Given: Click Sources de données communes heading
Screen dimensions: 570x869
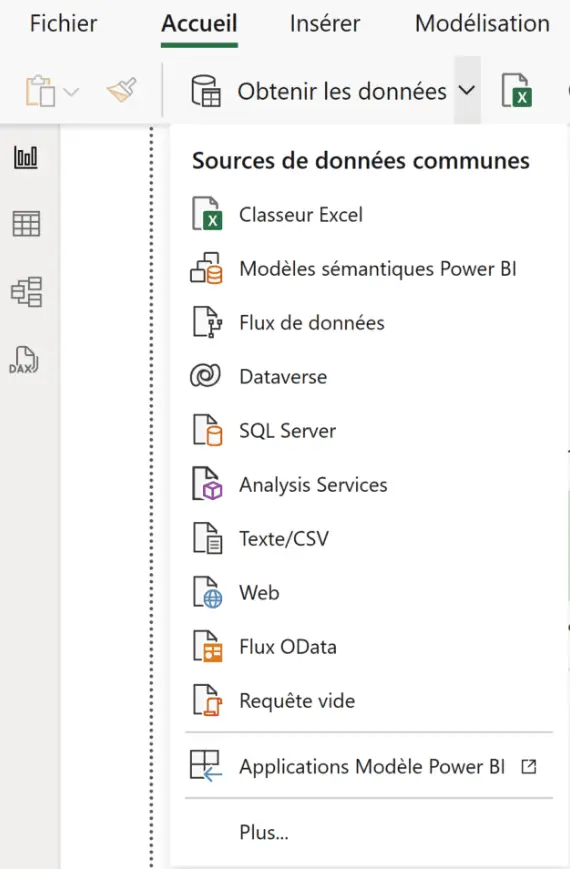Looking at the screenshot, I should (360, 161).
